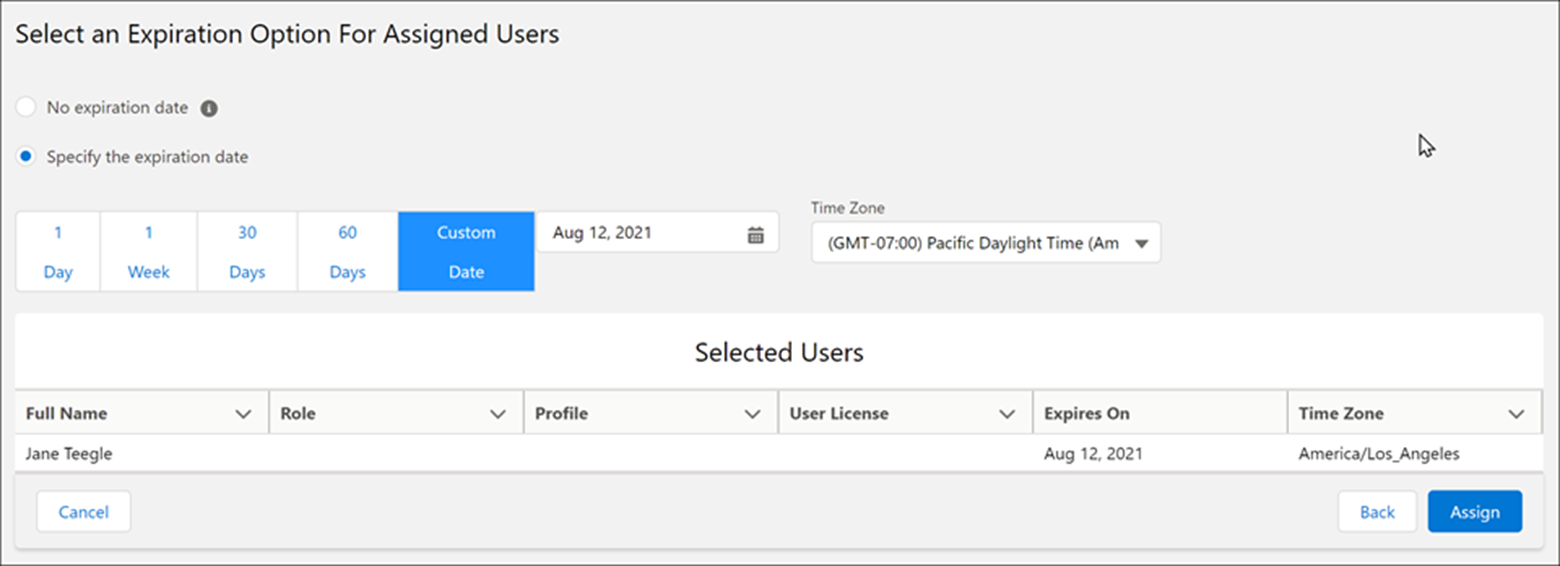
Task: Select the No expiration date radio button
Action: click(x=27, y=107)
